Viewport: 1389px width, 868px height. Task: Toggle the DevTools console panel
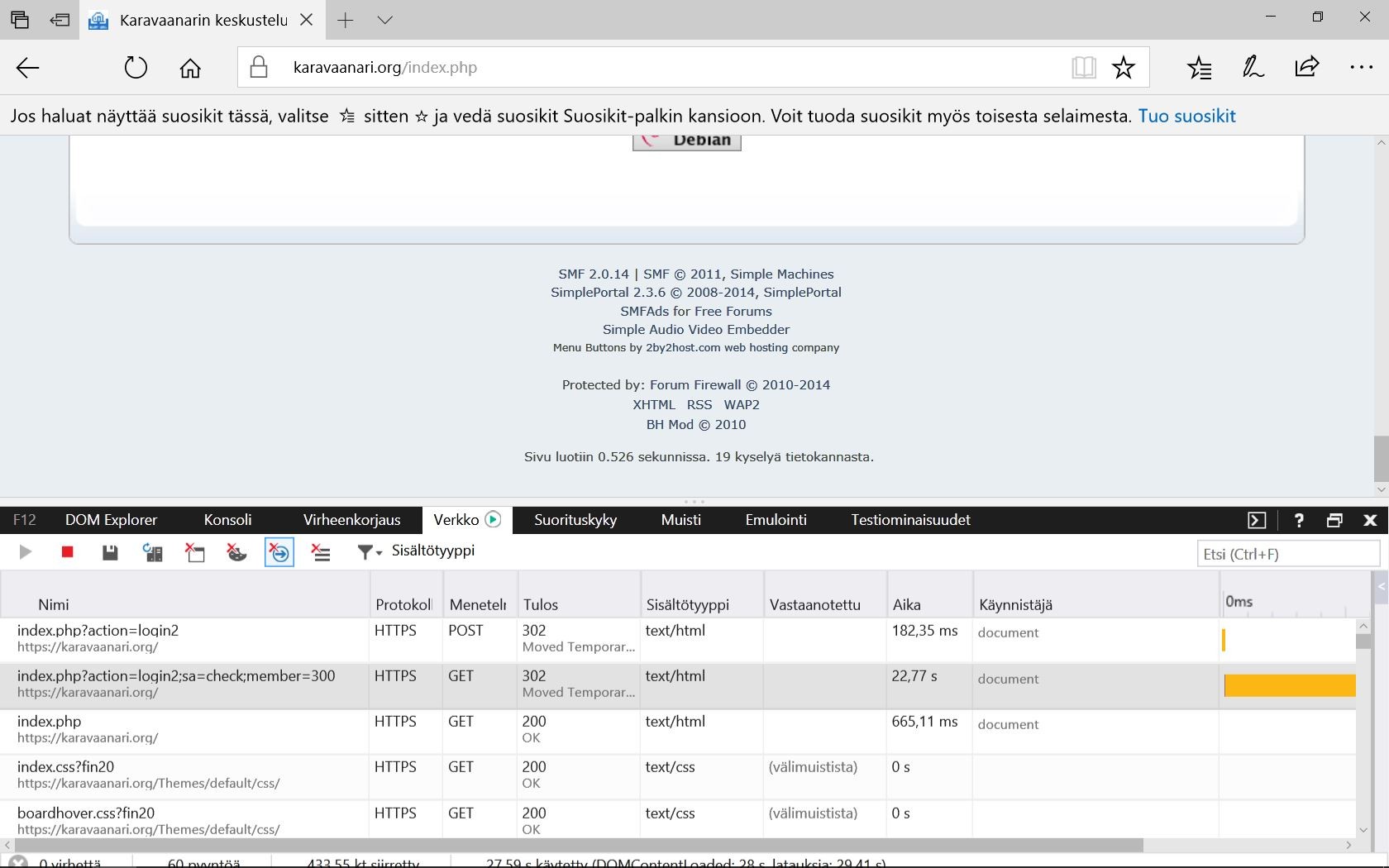click(x=1257, y=520)
